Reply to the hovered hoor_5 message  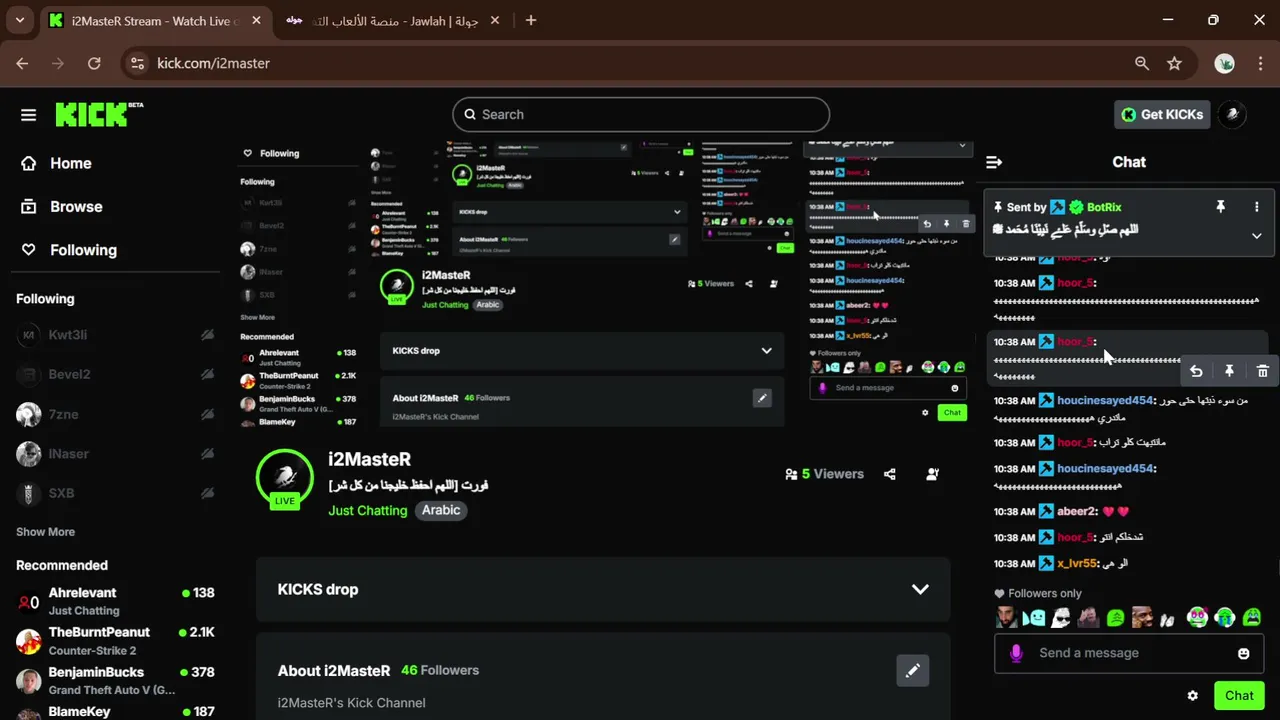point(1196,371)
